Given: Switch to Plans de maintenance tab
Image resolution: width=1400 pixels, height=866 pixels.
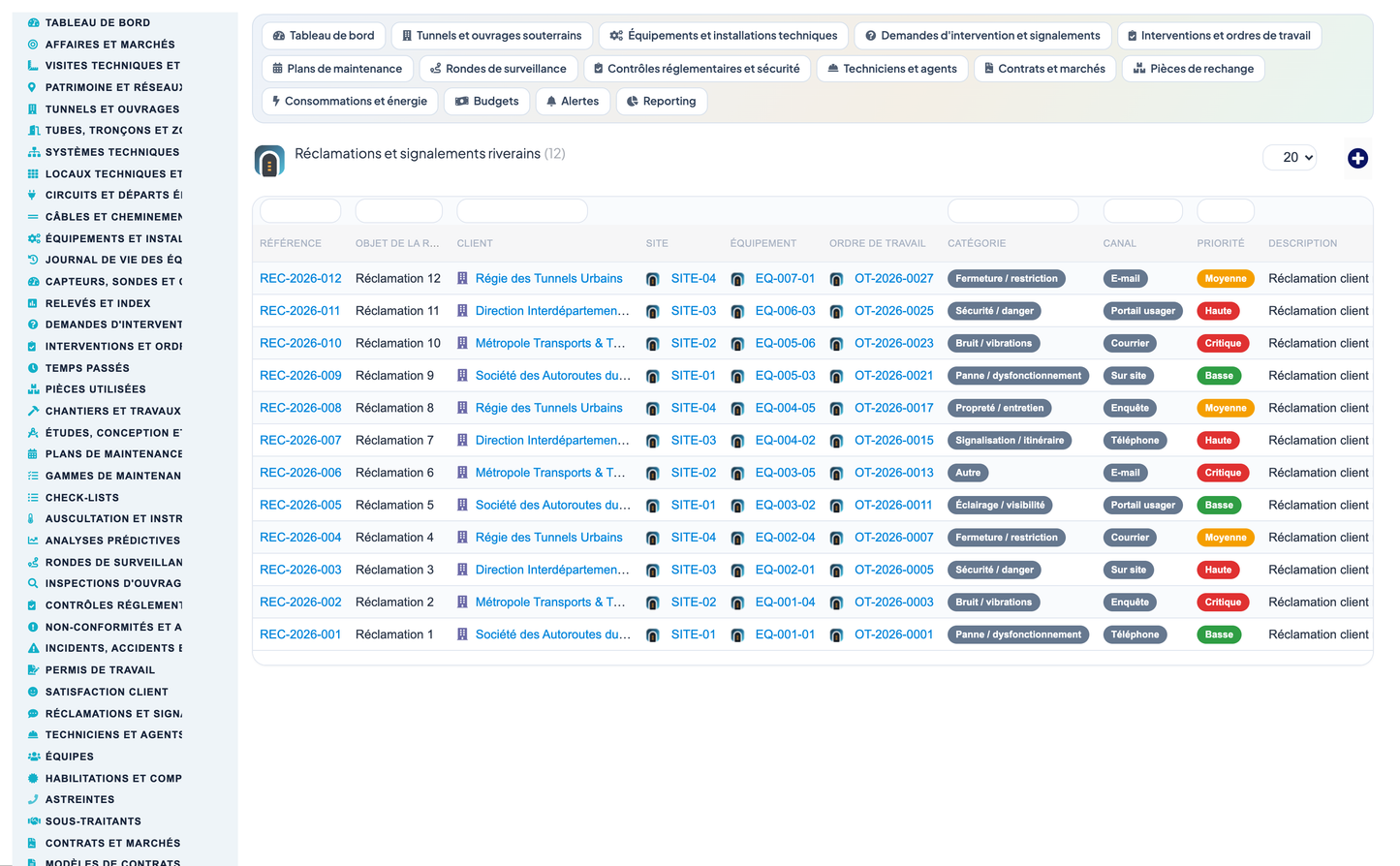Looking at the screenshot, I should click(x=337, y=69).
